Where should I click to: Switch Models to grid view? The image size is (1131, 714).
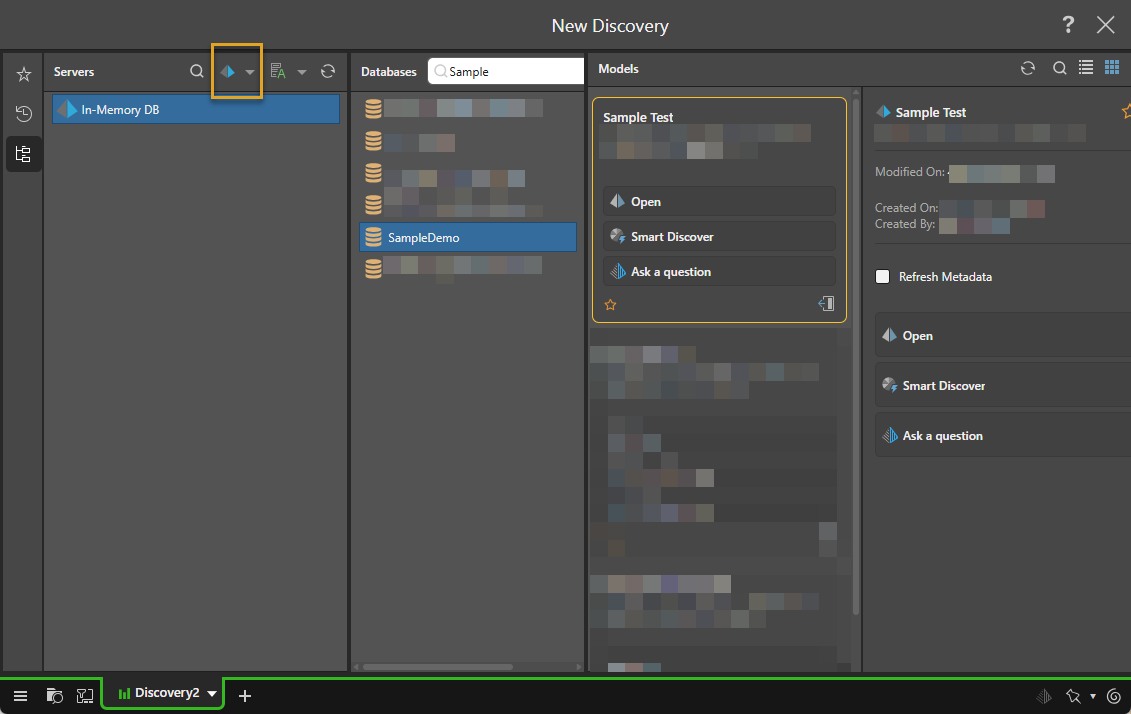click(x=1112, y=68)
